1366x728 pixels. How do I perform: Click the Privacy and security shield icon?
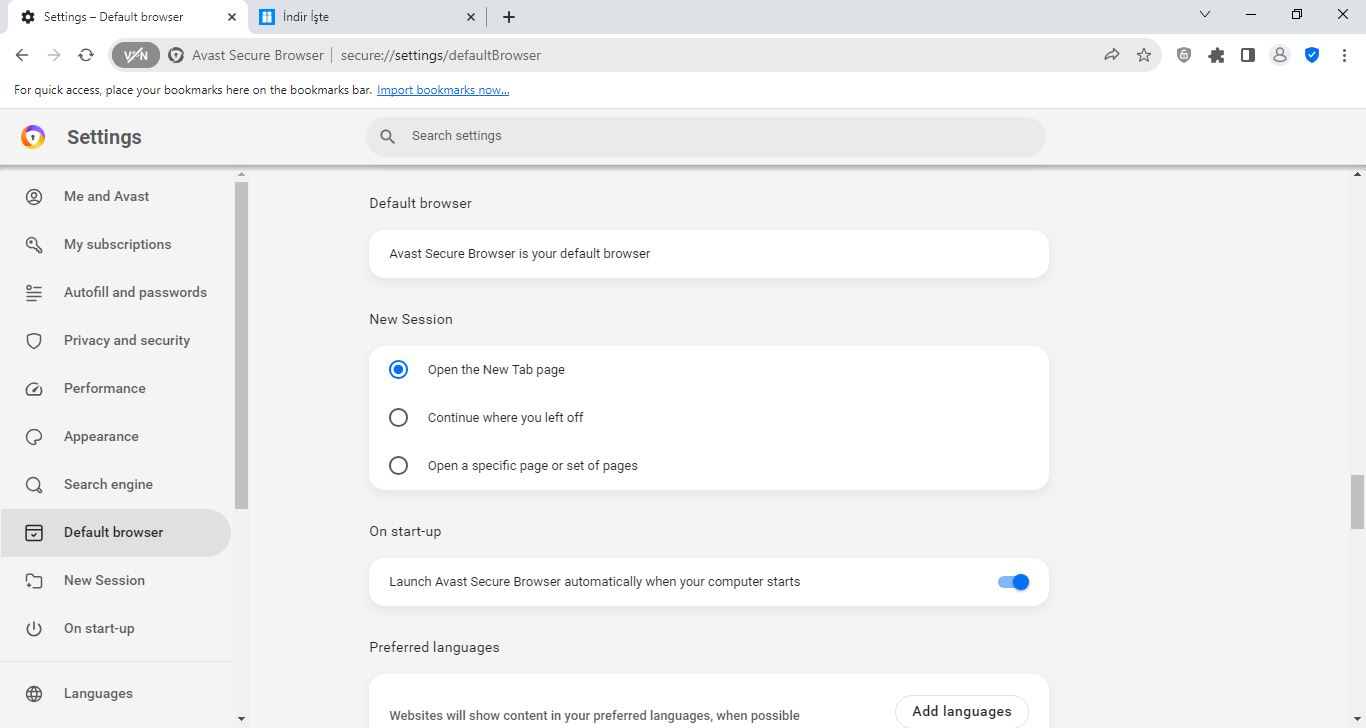pos(34,341)
